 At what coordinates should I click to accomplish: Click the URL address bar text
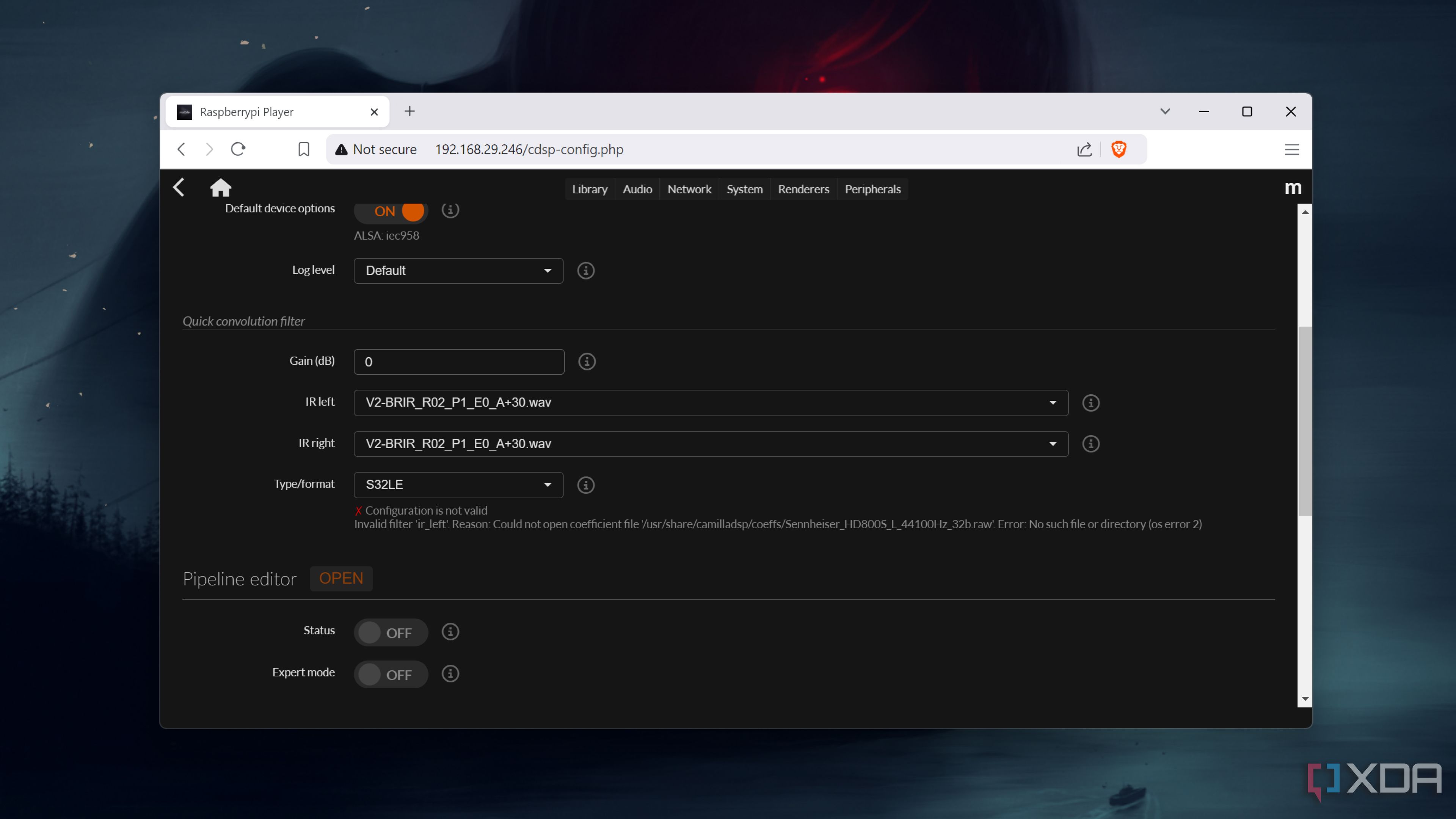pyautogui.click(x=529, y=149)
